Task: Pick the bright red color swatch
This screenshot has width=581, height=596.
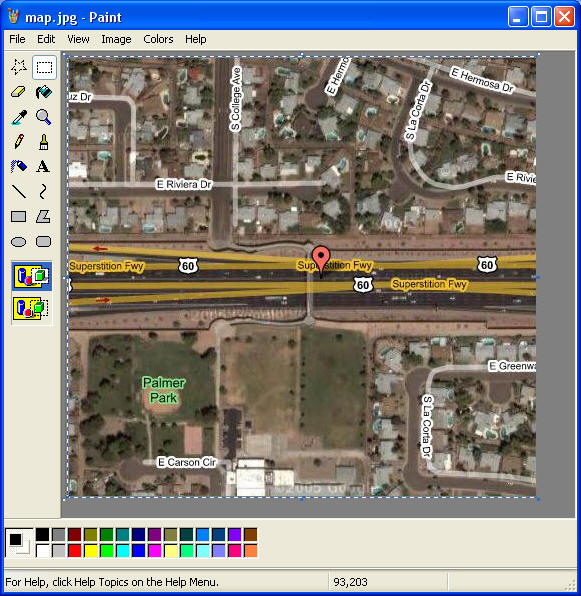Action: pos(75,551)
